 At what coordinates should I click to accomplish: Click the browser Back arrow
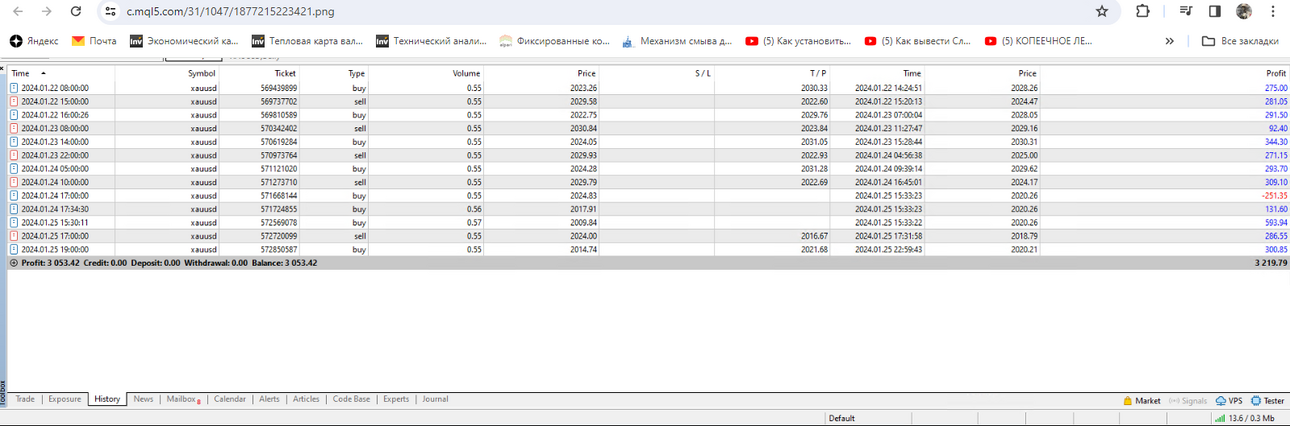coord(17,11)
